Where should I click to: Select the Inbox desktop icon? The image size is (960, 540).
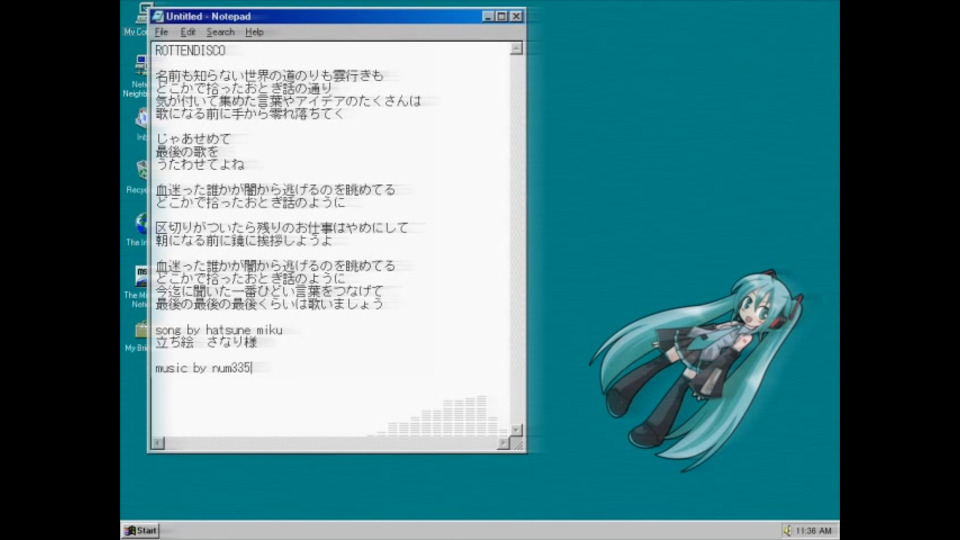coord(142,125)
